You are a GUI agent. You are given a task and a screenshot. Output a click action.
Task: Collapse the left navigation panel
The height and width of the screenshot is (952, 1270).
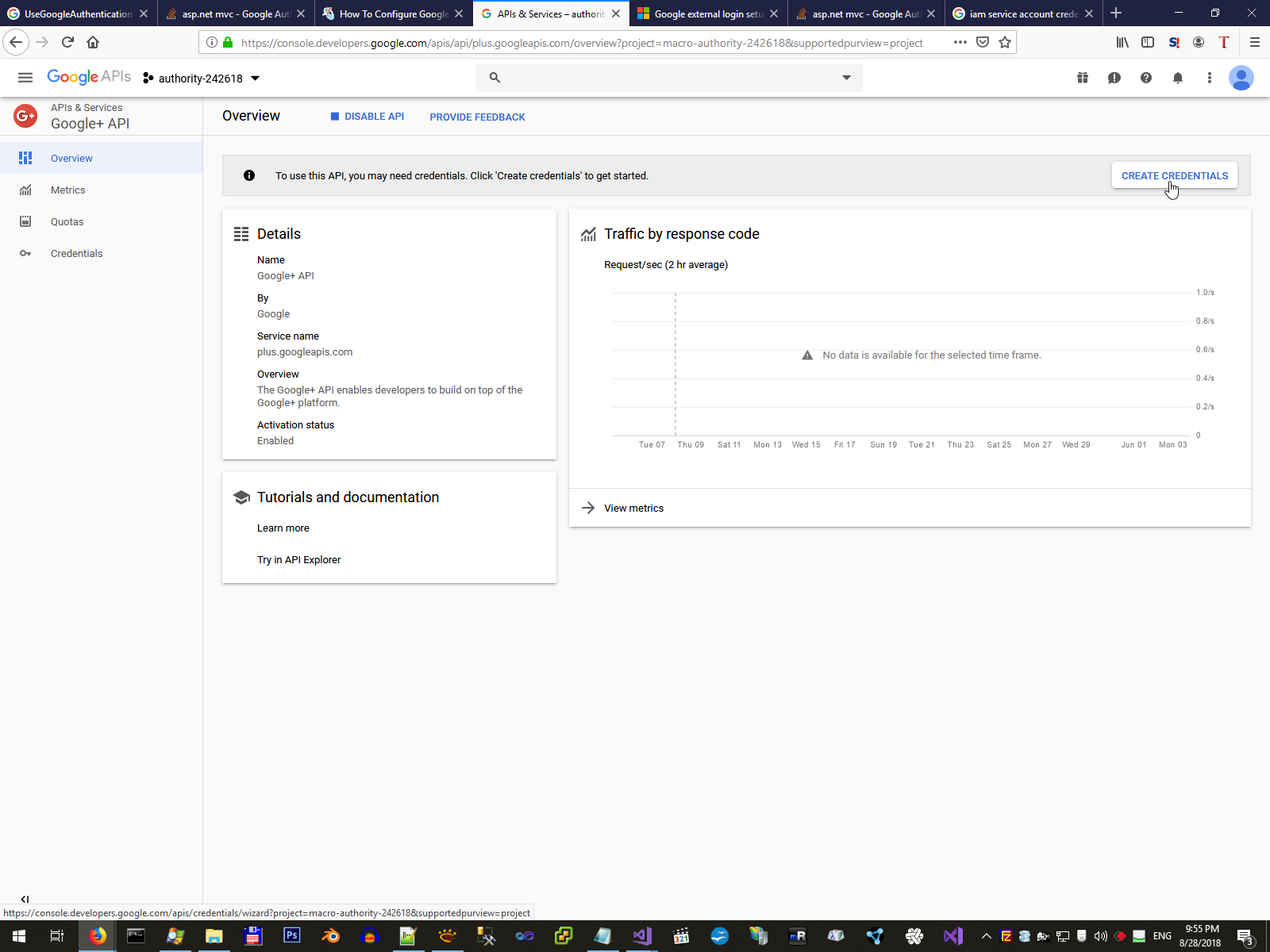[x=25, y=899]
